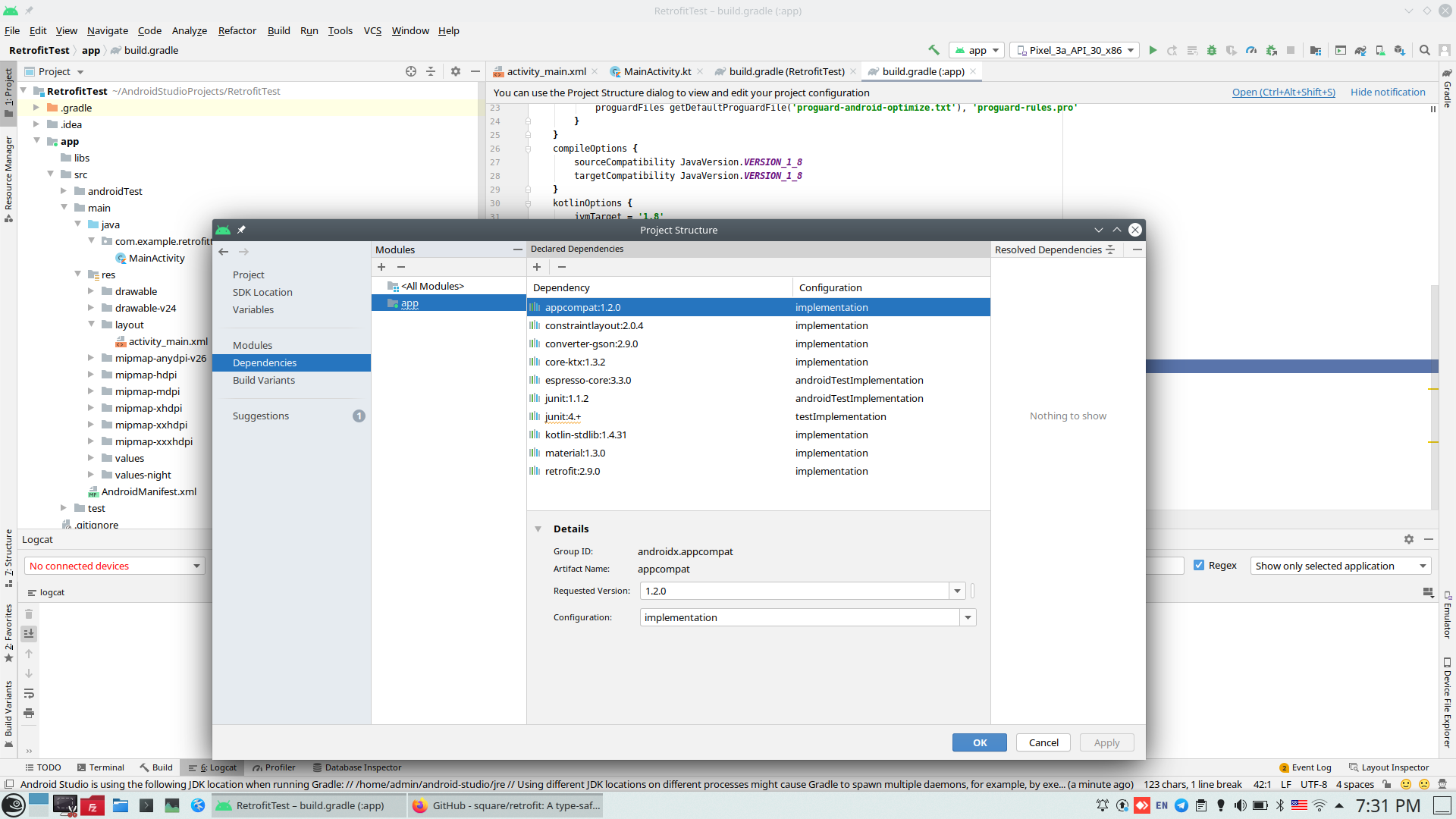Screen dimensions: 1456x819
Task: Run the app with green play icon
Action: pyautogui.click(x=1153, y=50)
